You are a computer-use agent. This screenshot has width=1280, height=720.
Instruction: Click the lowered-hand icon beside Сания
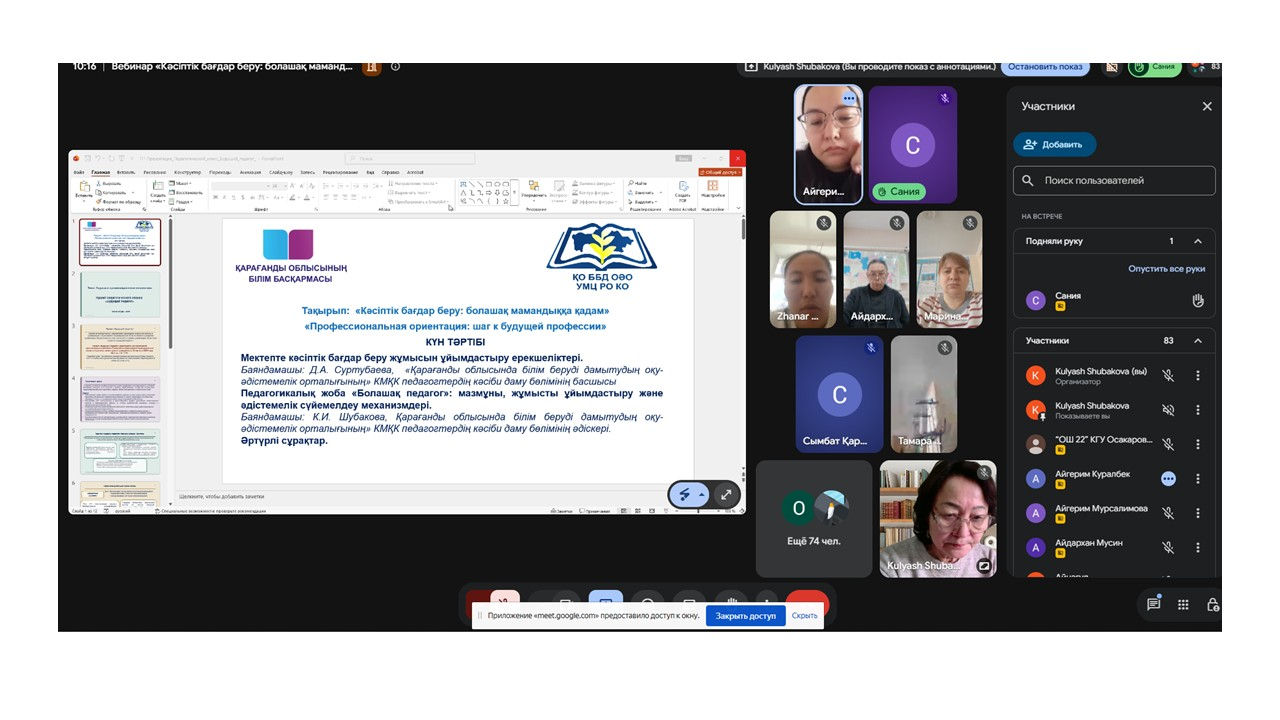pyautogui.click(x=1198, y=300)
